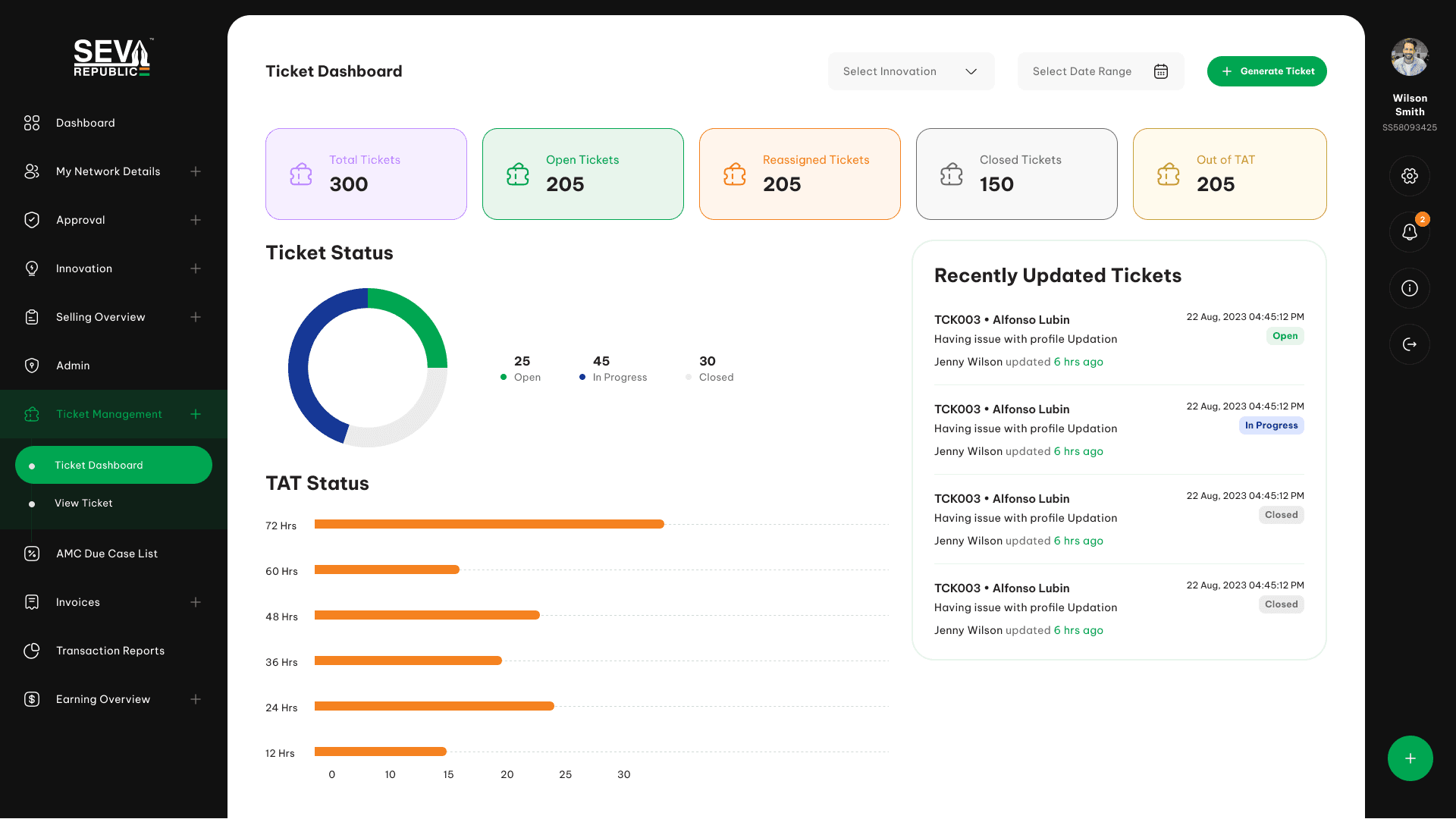Click the Wilson Smith profile avatar

point(1410,57)
